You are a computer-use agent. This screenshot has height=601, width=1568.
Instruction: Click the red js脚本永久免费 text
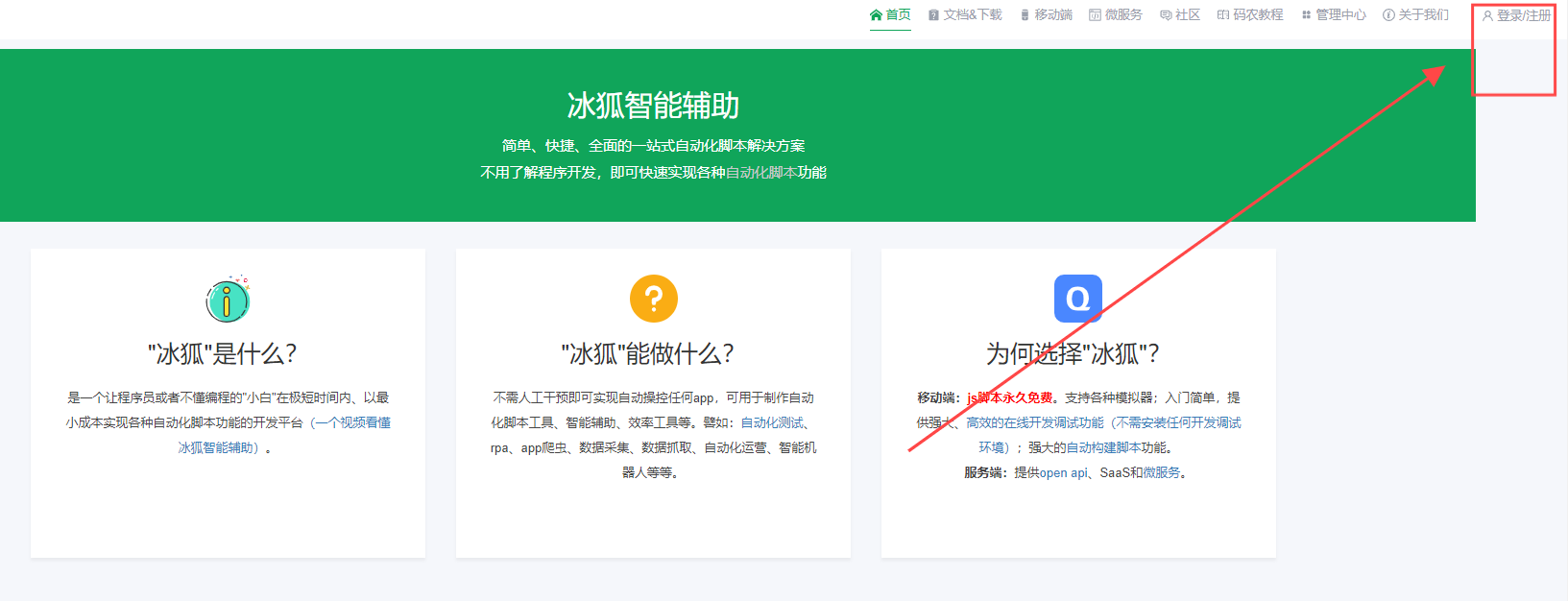point(1009,397)
